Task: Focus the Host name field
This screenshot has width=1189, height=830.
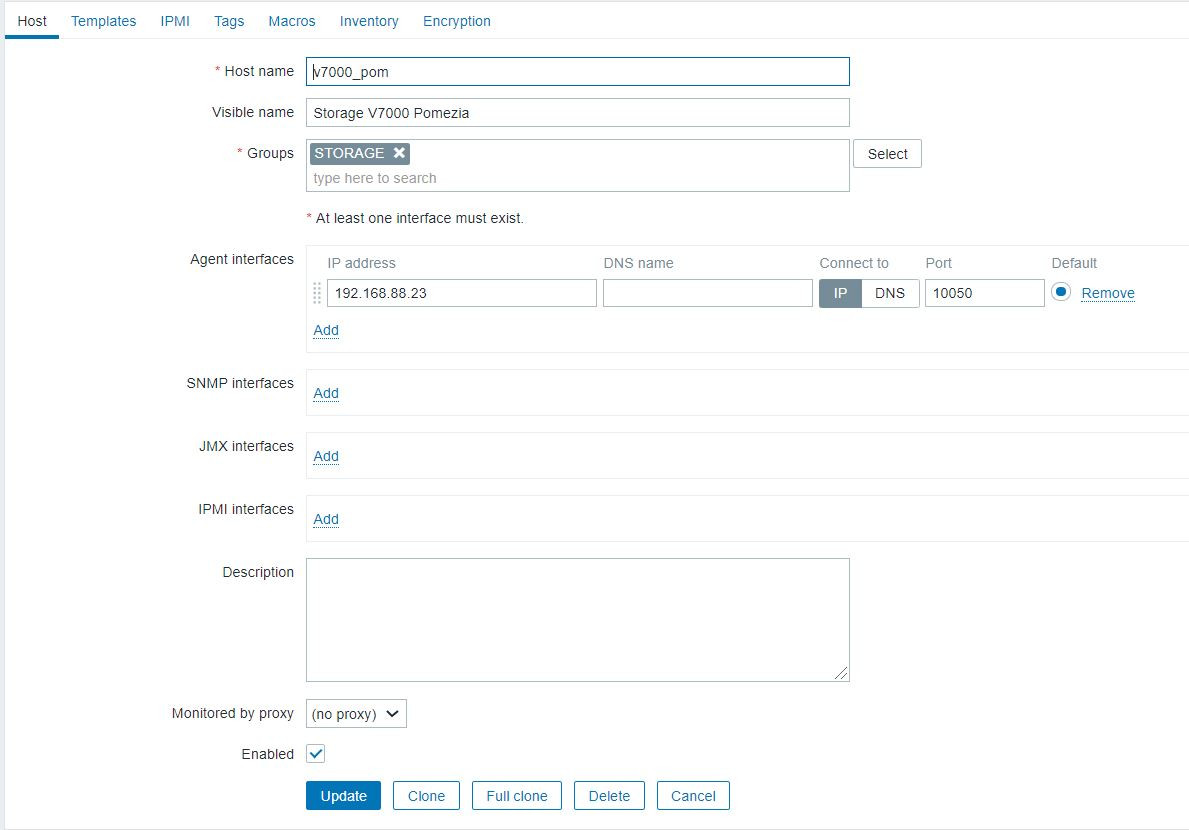Action: click(x=578, y=72)
